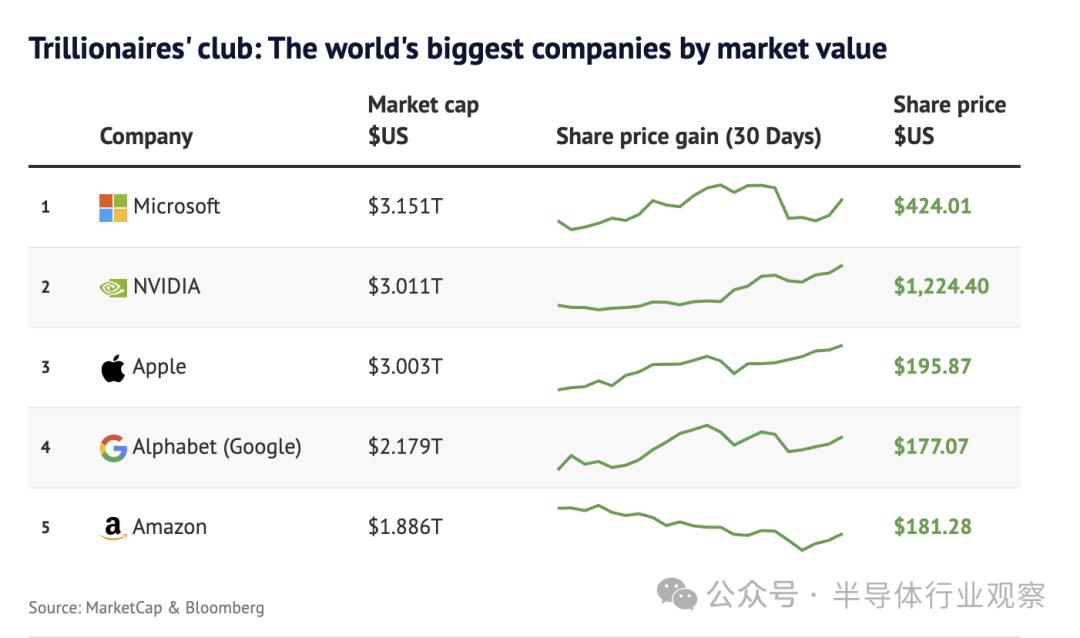Click the Amazon logo icon
1080x638 pixels.
point(113,528)
